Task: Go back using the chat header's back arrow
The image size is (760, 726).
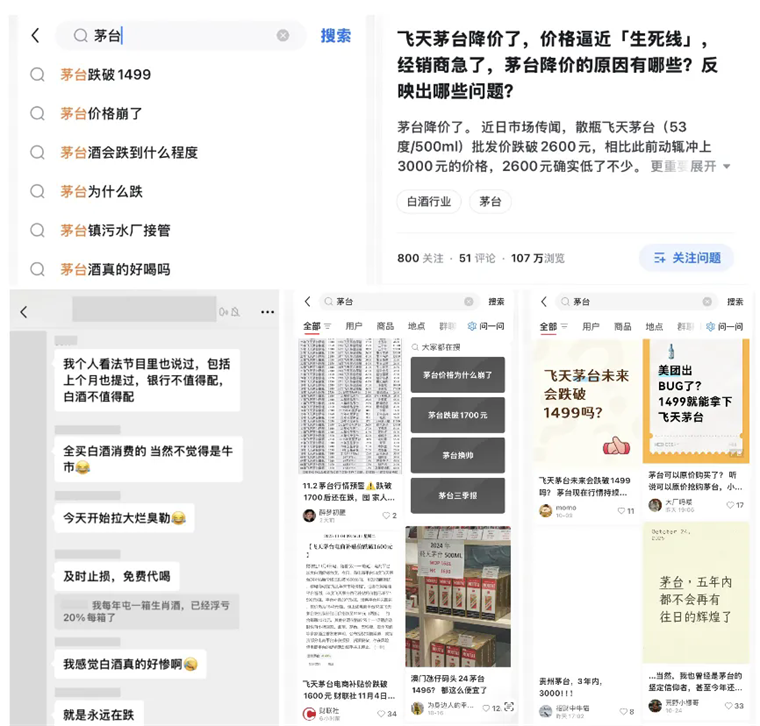Action: point(24,312)
